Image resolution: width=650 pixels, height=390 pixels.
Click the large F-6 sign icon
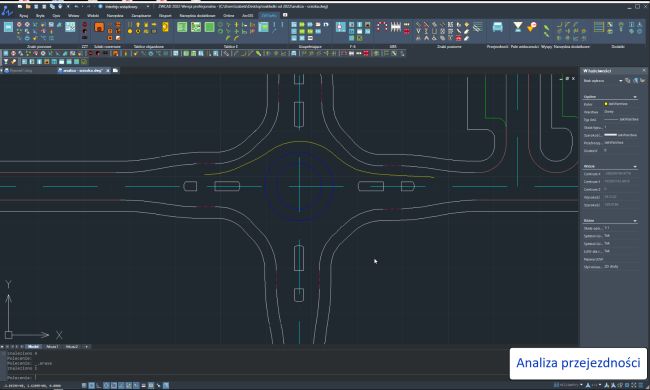tap(340, 27)
